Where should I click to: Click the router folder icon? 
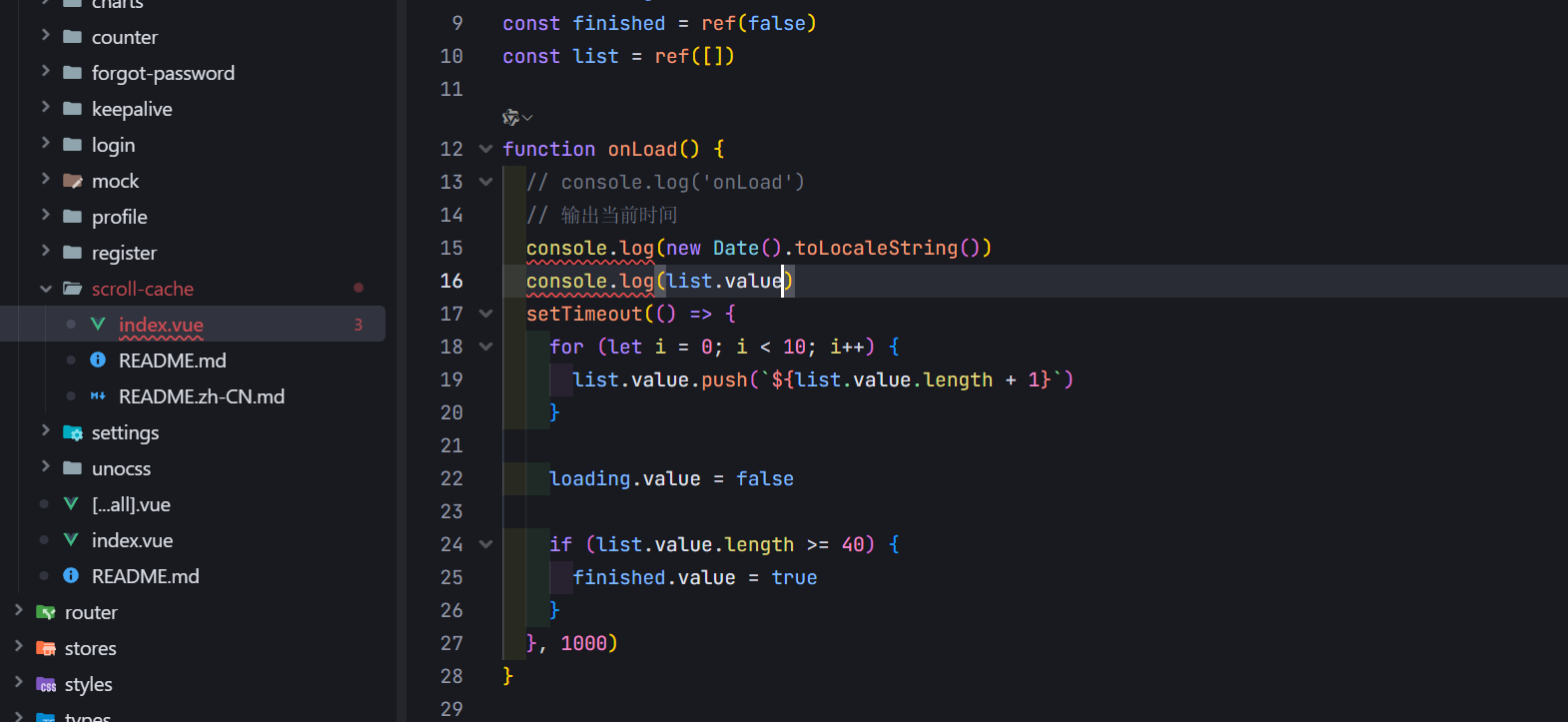[x=46, y=612]
